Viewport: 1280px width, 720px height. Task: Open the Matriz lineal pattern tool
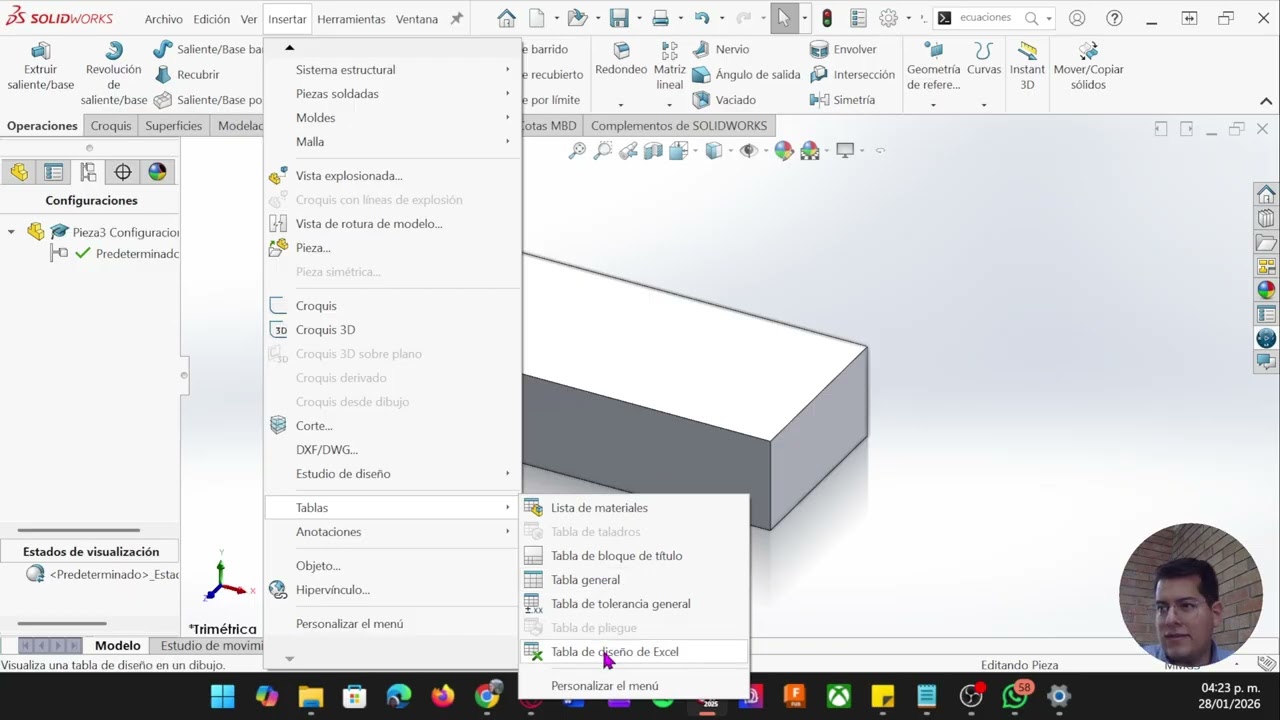click(x=669, y=67)
